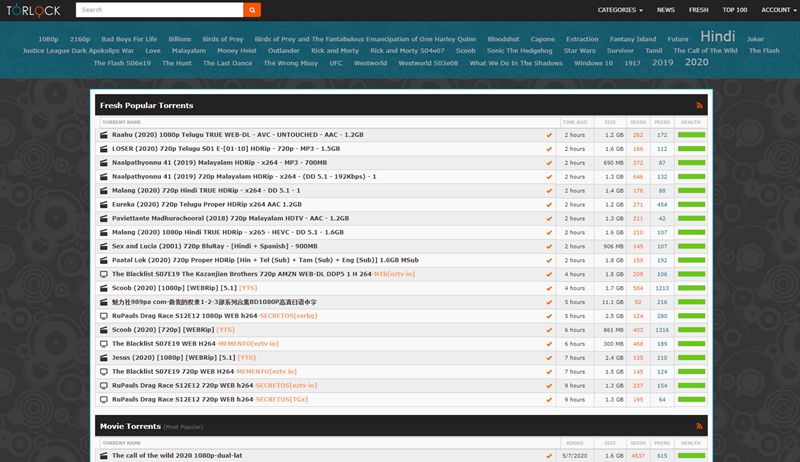800x462 pixels.
Task: Open RSS feed for Movie Torrents
Action: point(699,426)
